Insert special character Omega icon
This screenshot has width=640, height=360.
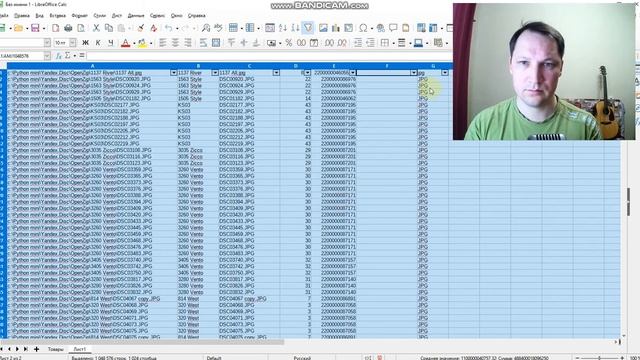coord(363,28)
